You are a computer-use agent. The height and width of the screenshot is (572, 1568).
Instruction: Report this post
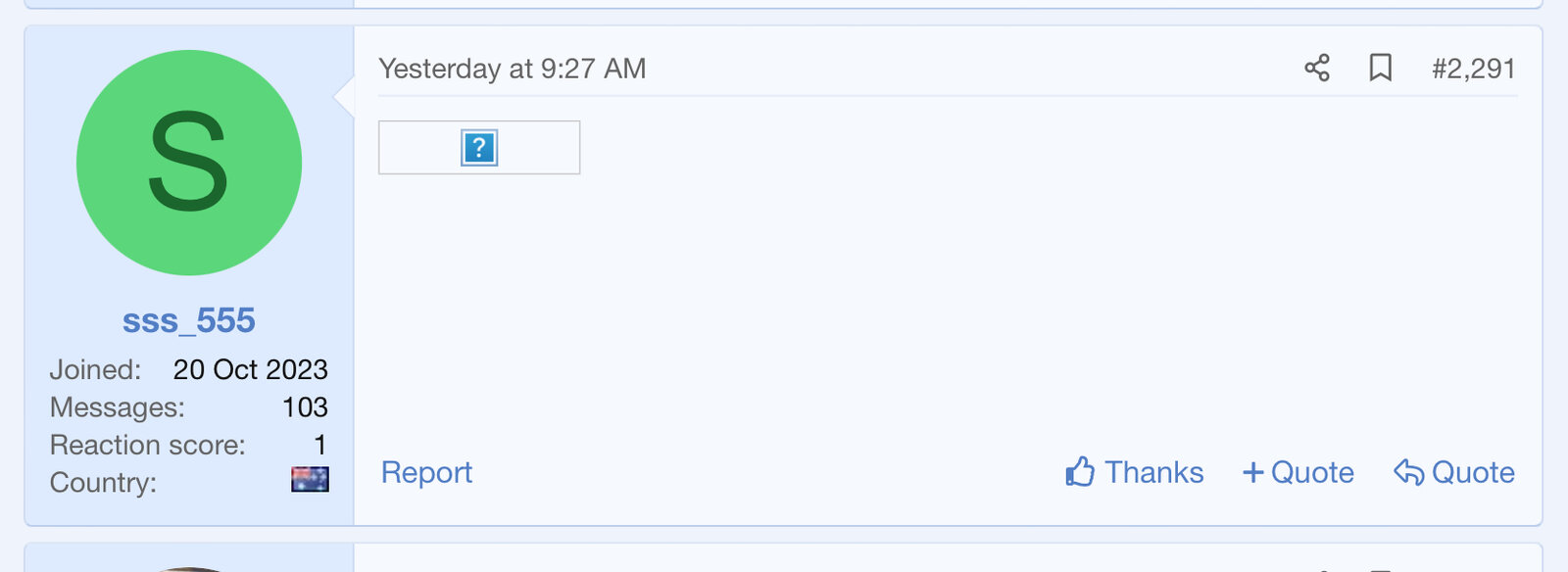click(x=426, y=472)
